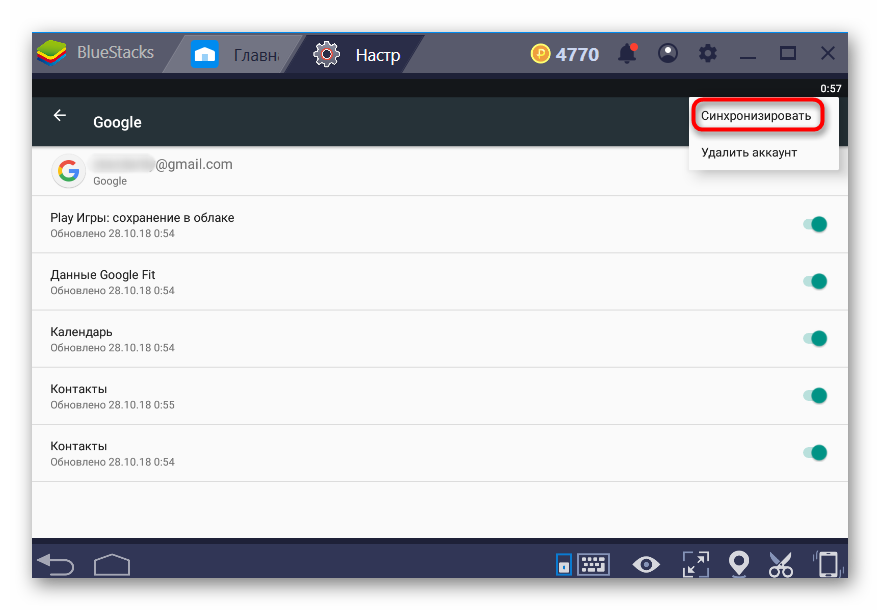
Task: Click the shake device phone icon
Action: [x=827, y=565]
